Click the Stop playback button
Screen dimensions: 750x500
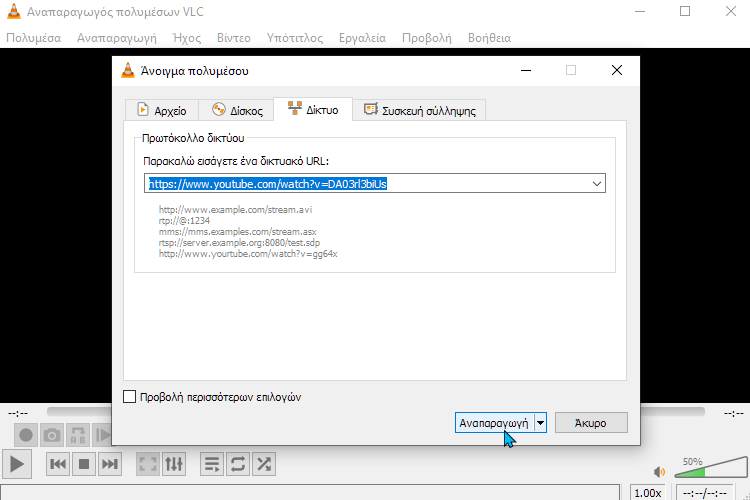[84, 464]
